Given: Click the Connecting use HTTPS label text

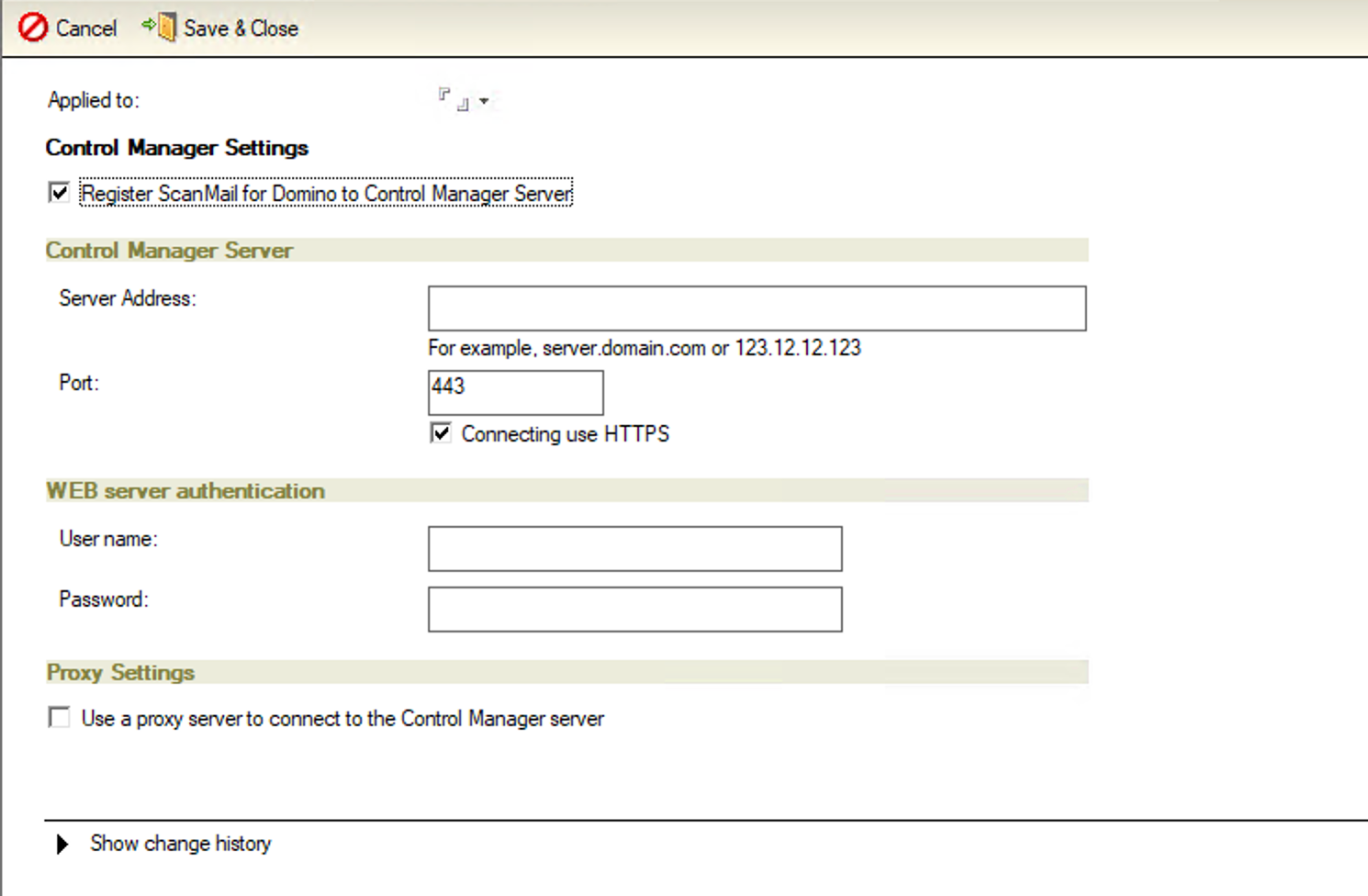Looking at the screenshot, I should [x=565, y=434].
